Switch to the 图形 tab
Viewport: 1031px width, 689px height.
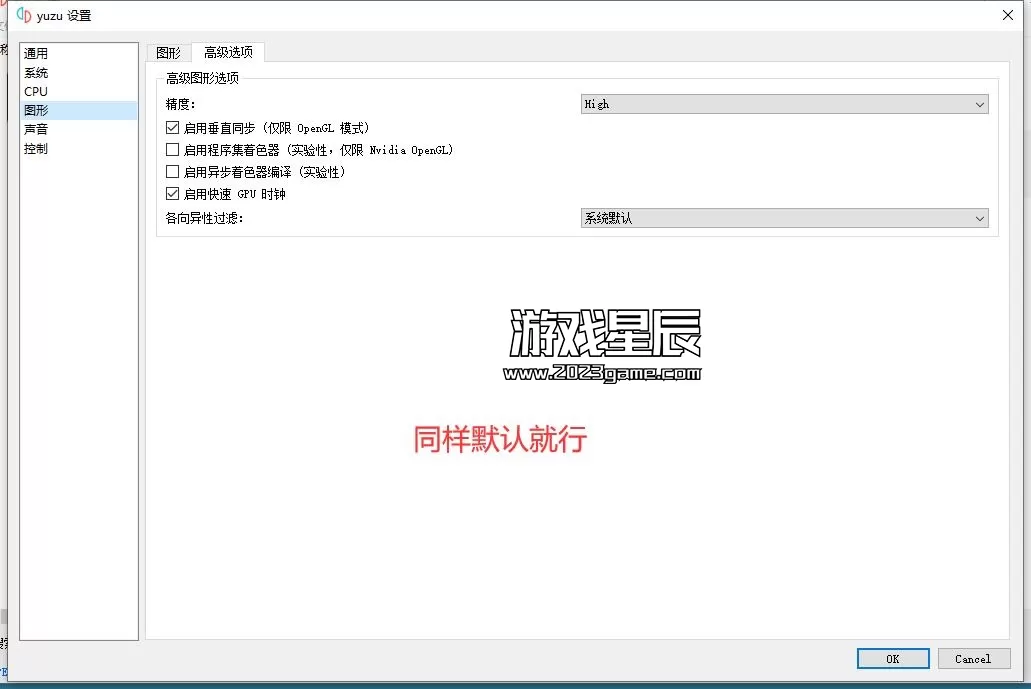168,53
